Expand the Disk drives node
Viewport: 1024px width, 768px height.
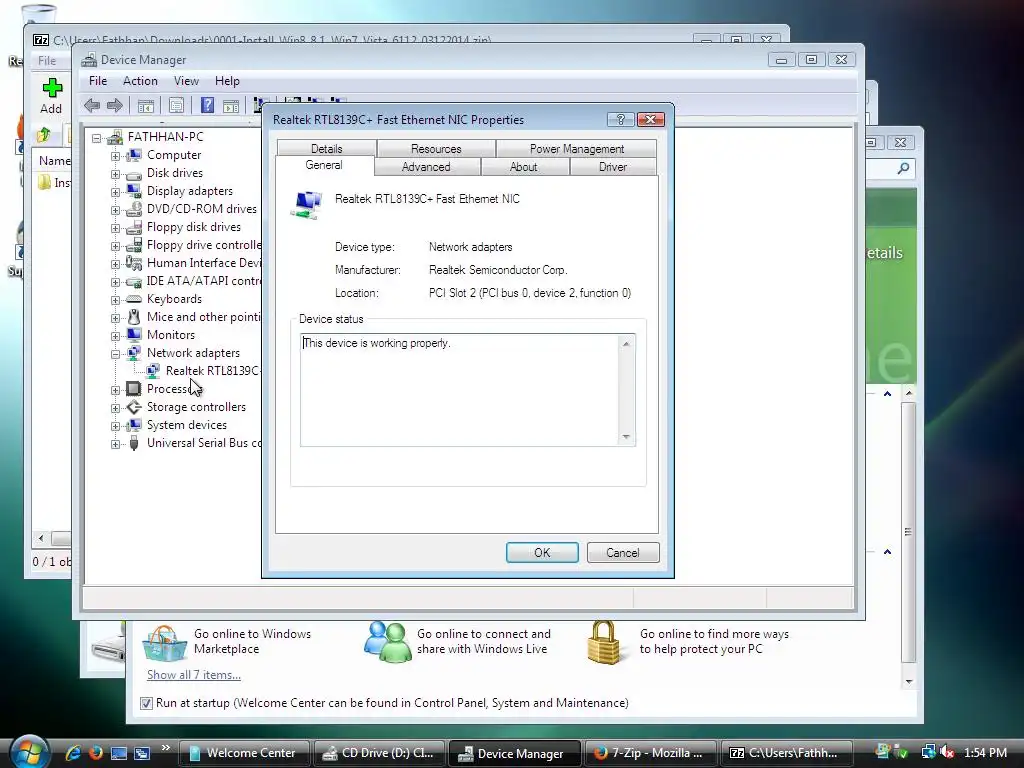[x=116, y=174]
